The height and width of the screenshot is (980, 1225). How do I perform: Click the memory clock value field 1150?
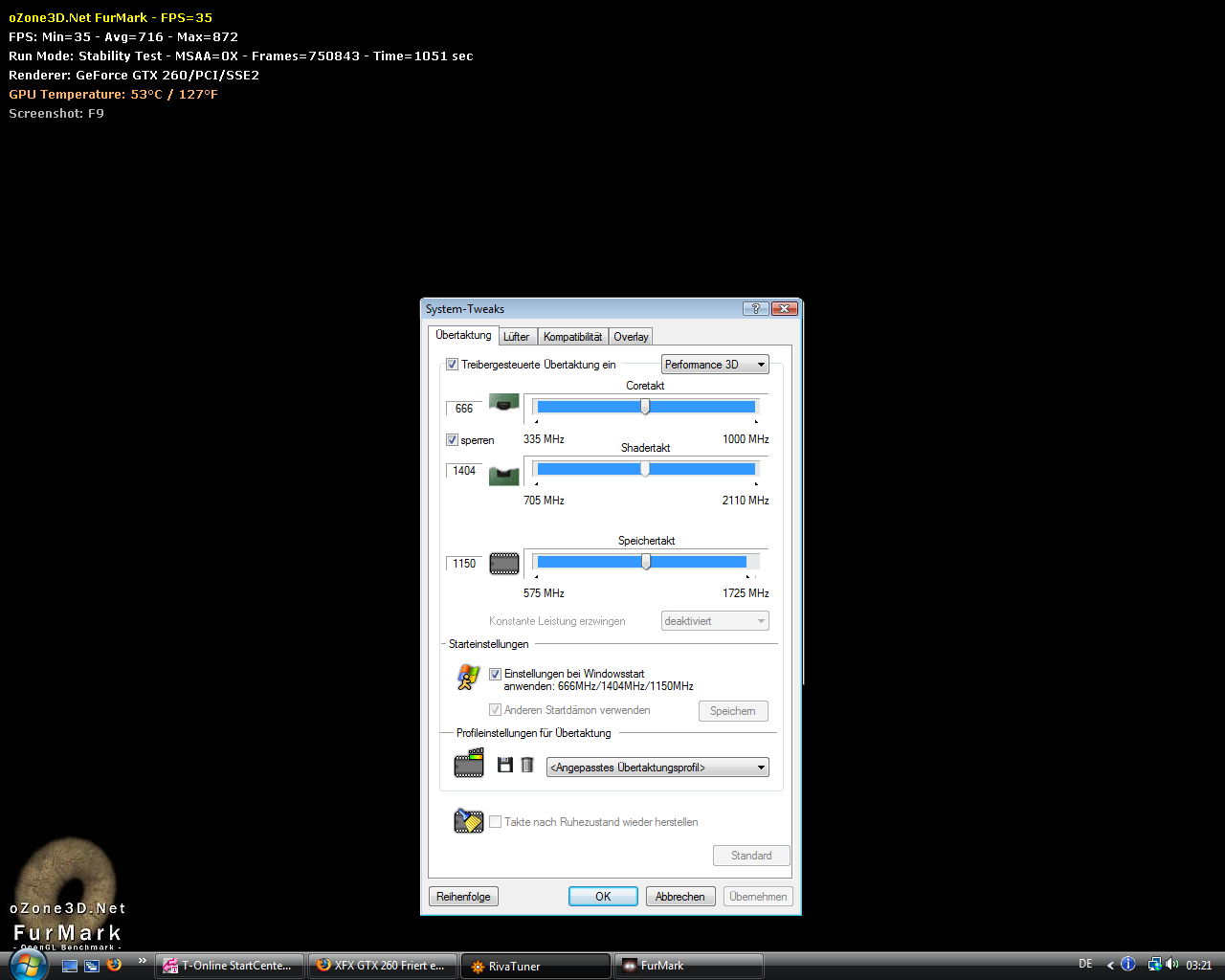click(x=464, y=564)
